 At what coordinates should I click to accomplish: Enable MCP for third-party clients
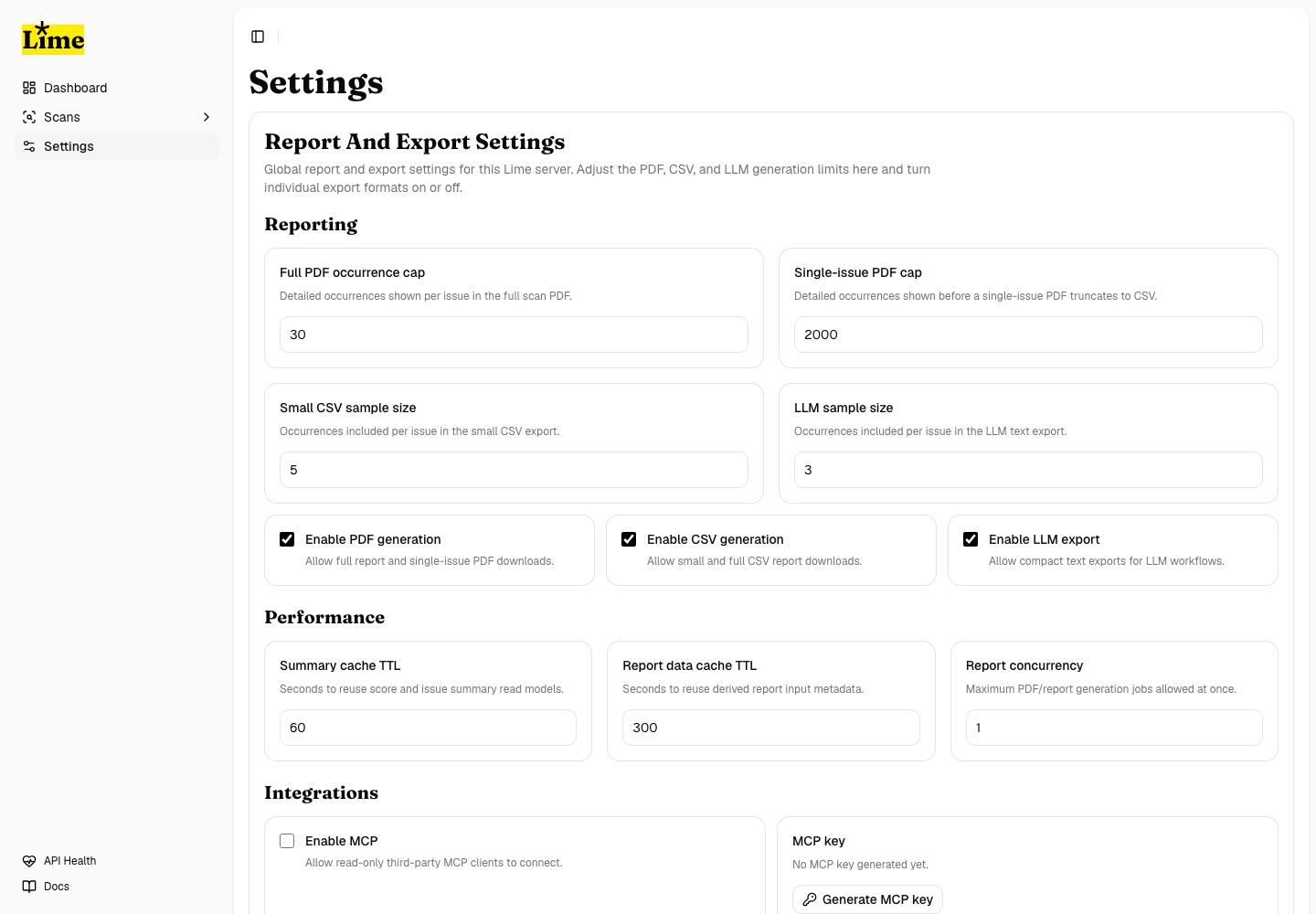pyautogui.click(x=287, y=841)
